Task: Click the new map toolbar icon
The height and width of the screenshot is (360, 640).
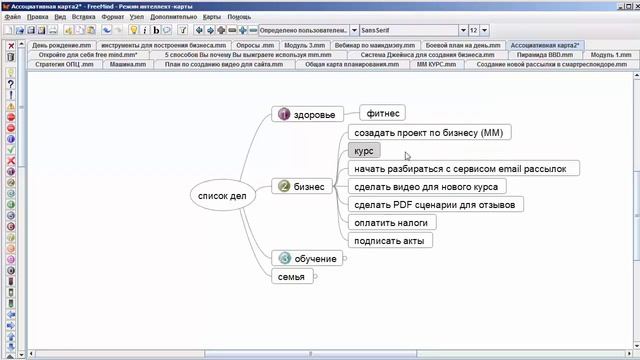Action: (9, 30)
